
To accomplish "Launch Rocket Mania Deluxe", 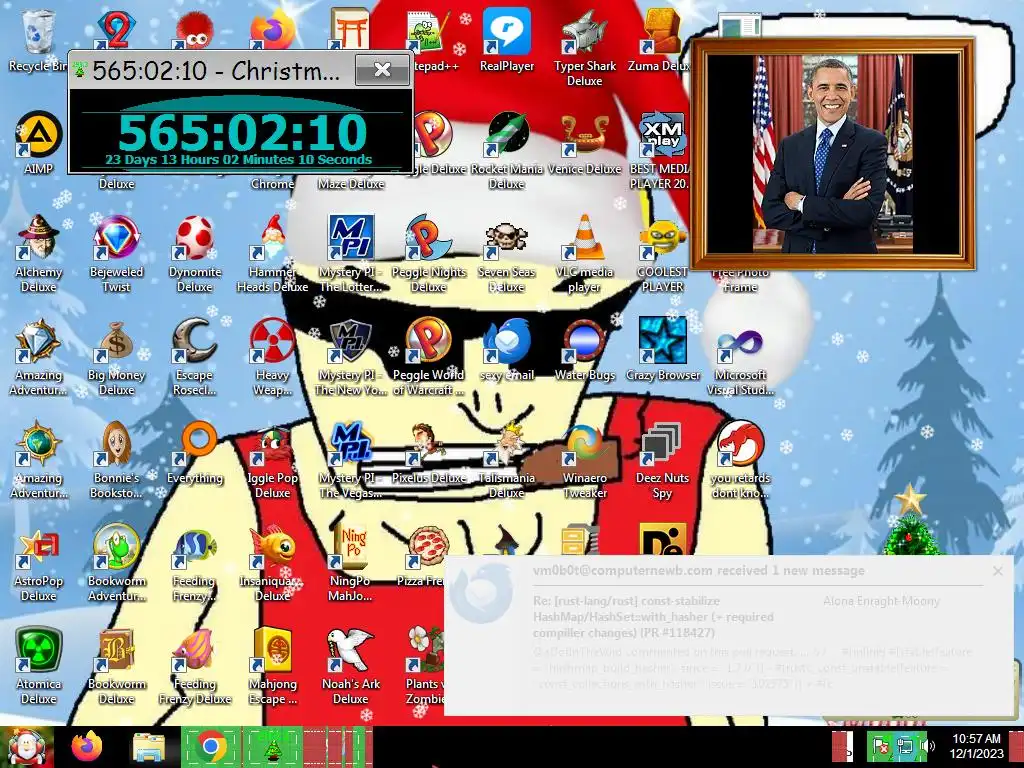I will click(507, 152).
